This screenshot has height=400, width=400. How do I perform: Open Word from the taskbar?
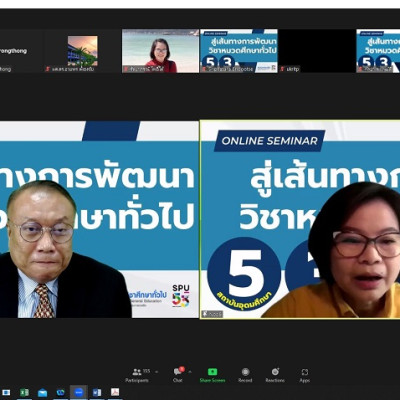97,392
